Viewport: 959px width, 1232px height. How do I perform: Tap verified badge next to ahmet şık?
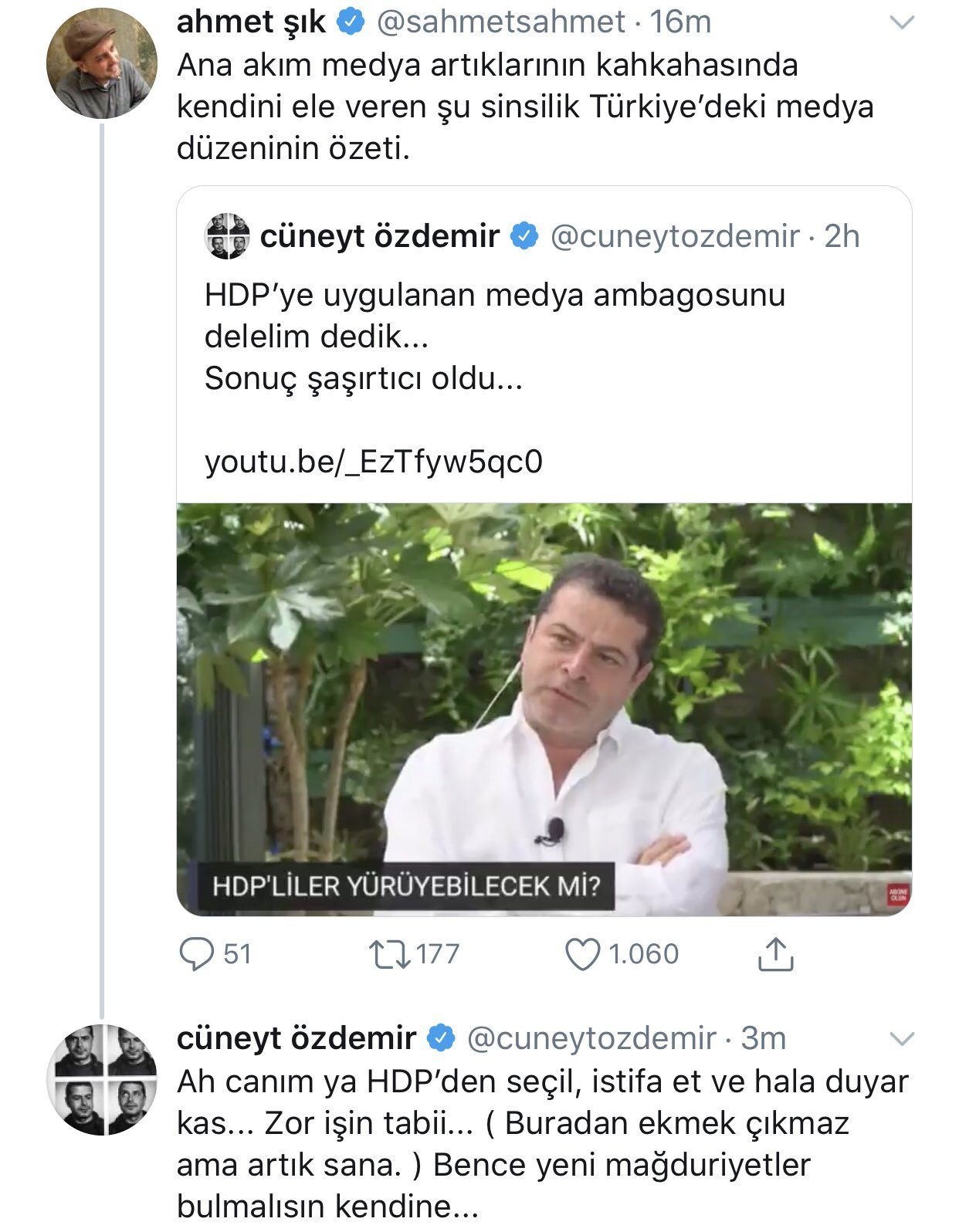tap(351, 22)
